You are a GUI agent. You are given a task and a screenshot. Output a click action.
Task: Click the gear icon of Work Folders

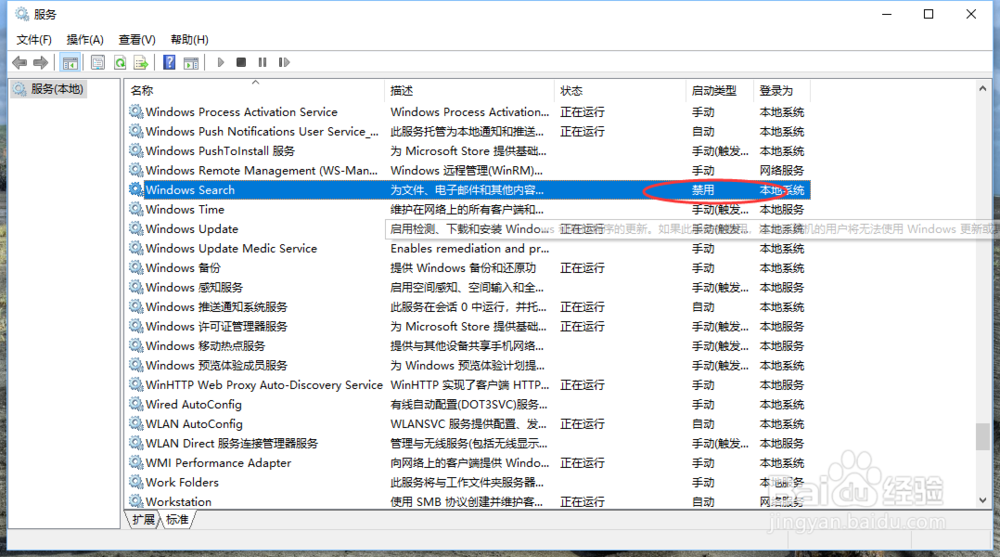135,482
